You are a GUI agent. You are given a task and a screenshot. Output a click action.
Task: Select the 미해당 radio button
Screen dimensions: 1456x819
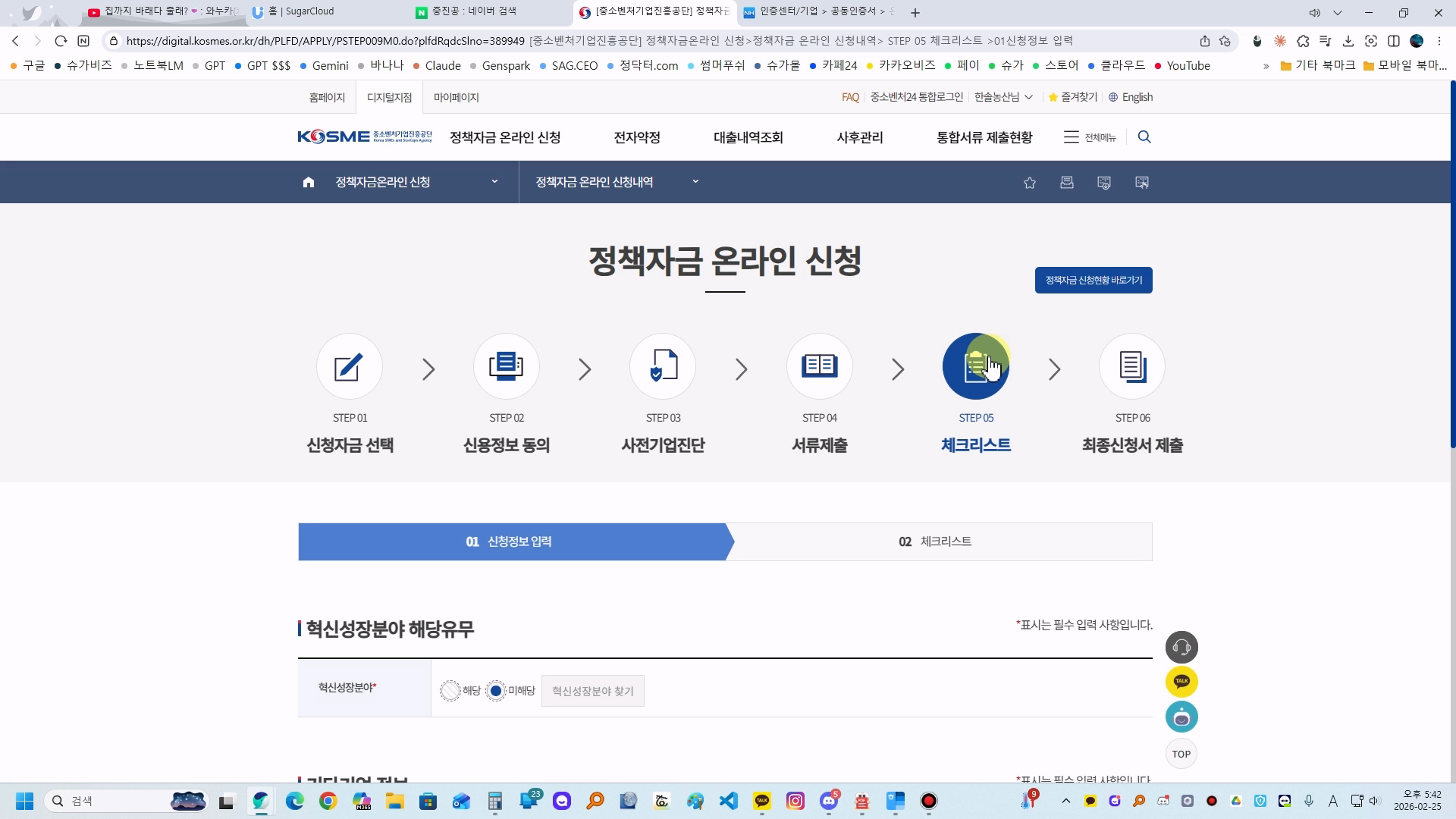496,691
